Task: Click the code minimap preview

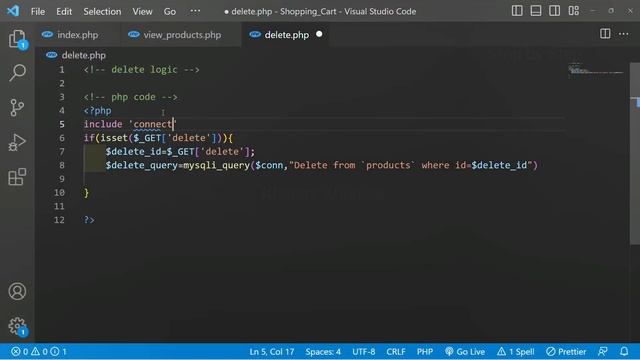Action: pos(596,70)
